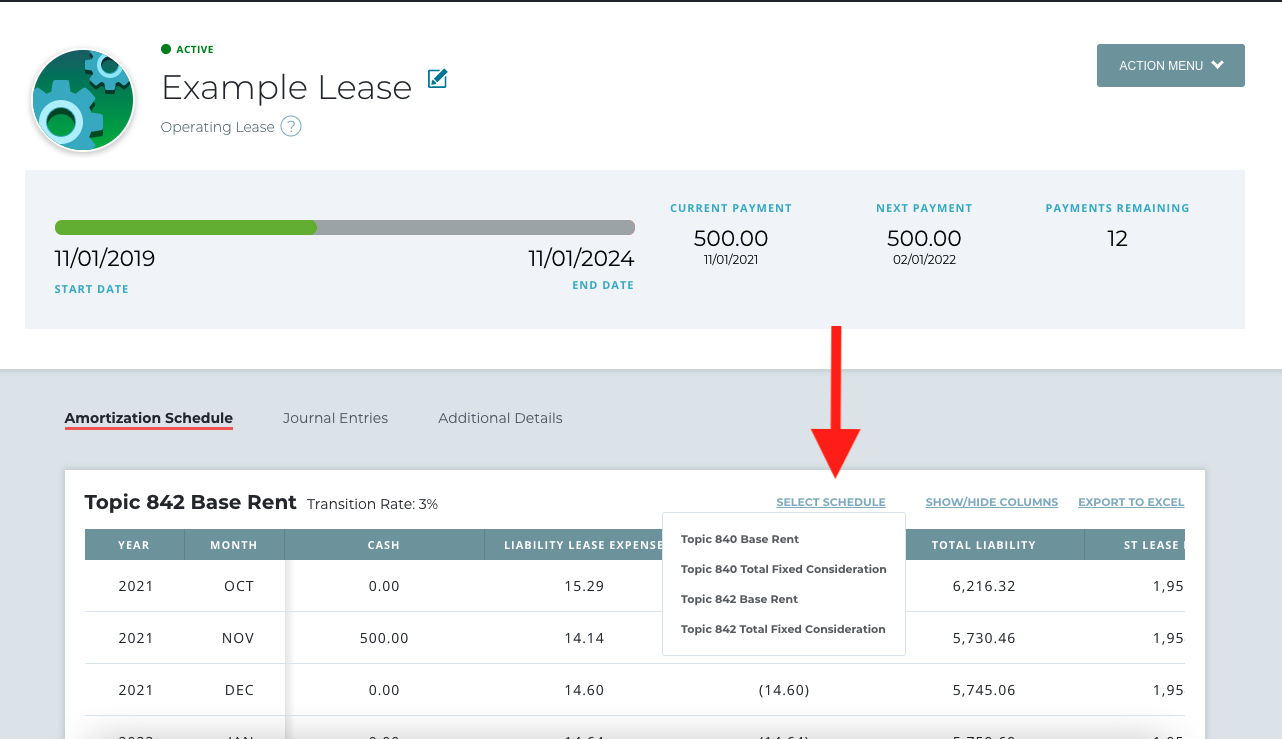This screenshot has height=739, width=1282.
Task: Click the edit pencil icon beside Example Lease
Action: [x=437, y=79]
